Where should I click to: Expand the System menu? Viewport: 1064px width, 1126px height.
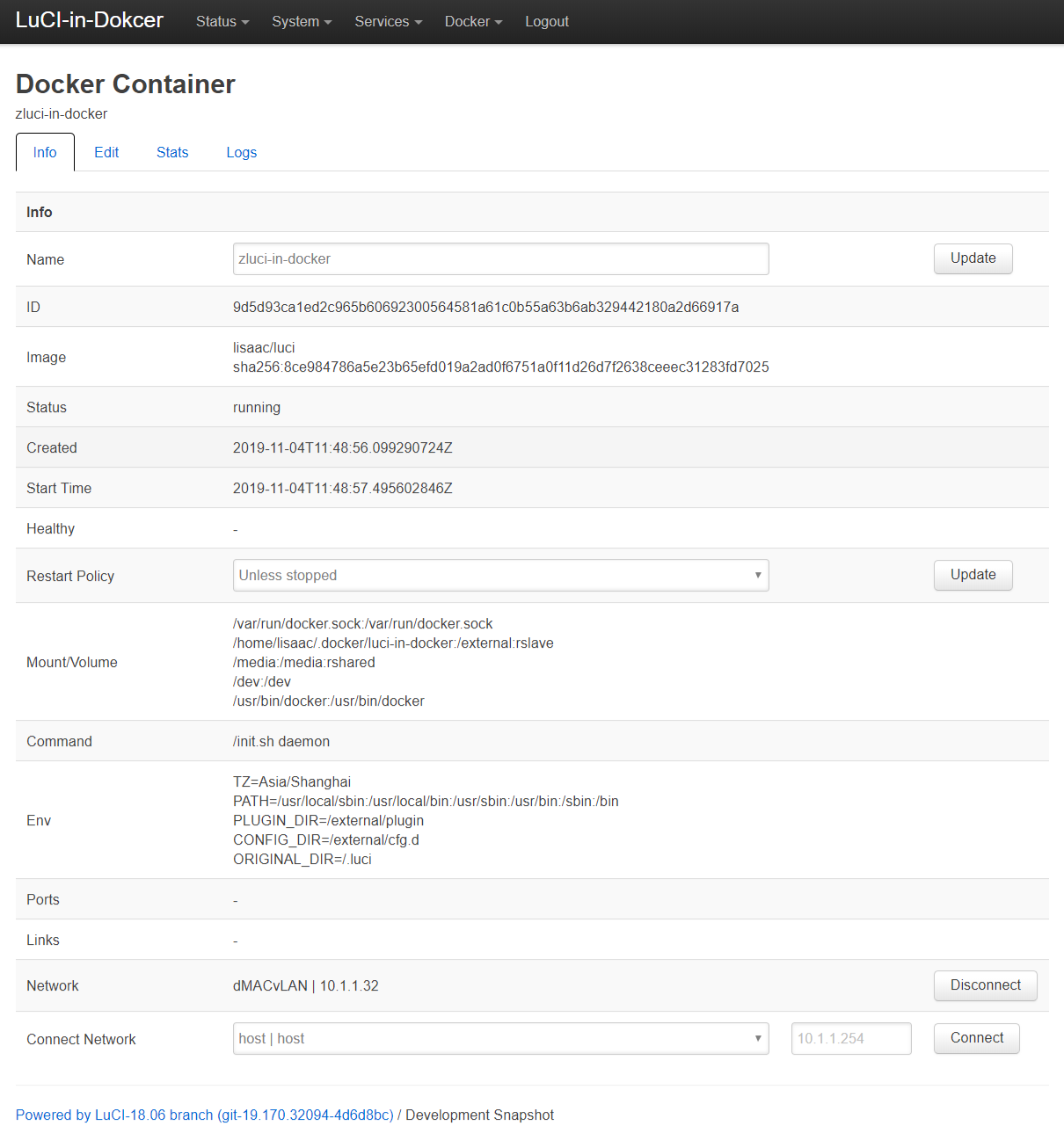[301, 21]
